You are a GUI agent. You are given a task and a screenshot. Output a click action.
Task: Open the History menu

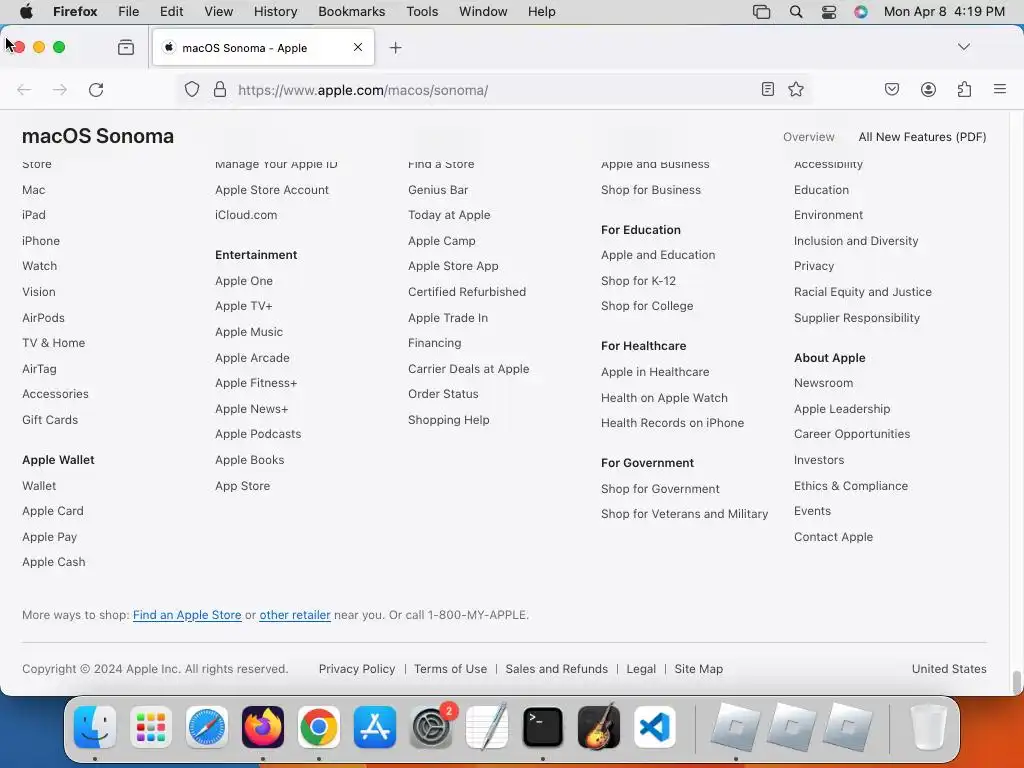[x=275, y=12]
